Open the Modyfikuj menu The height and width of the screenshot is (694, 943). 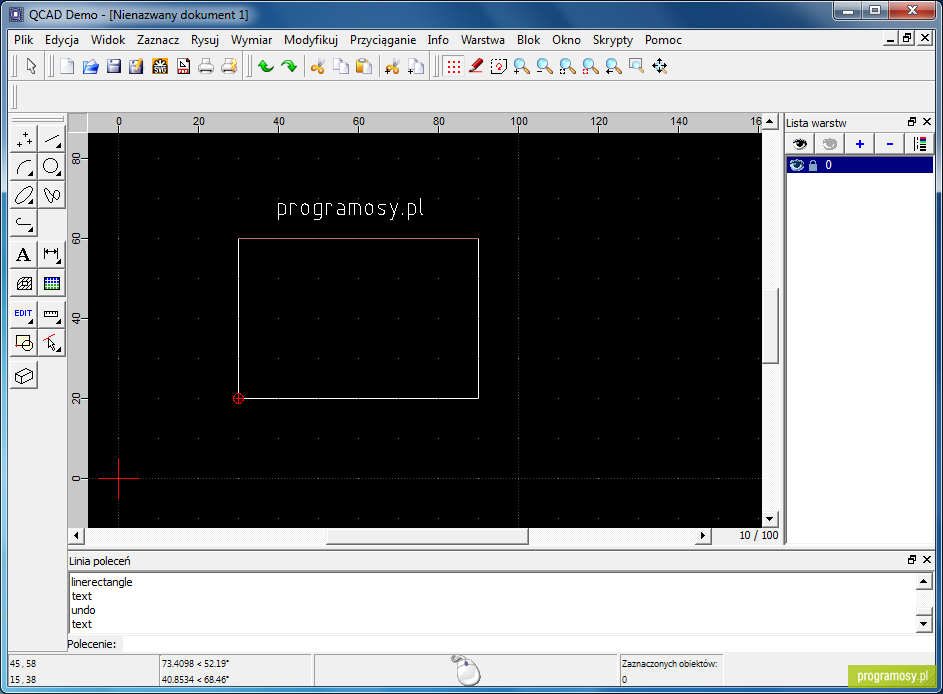click(311, 40)
